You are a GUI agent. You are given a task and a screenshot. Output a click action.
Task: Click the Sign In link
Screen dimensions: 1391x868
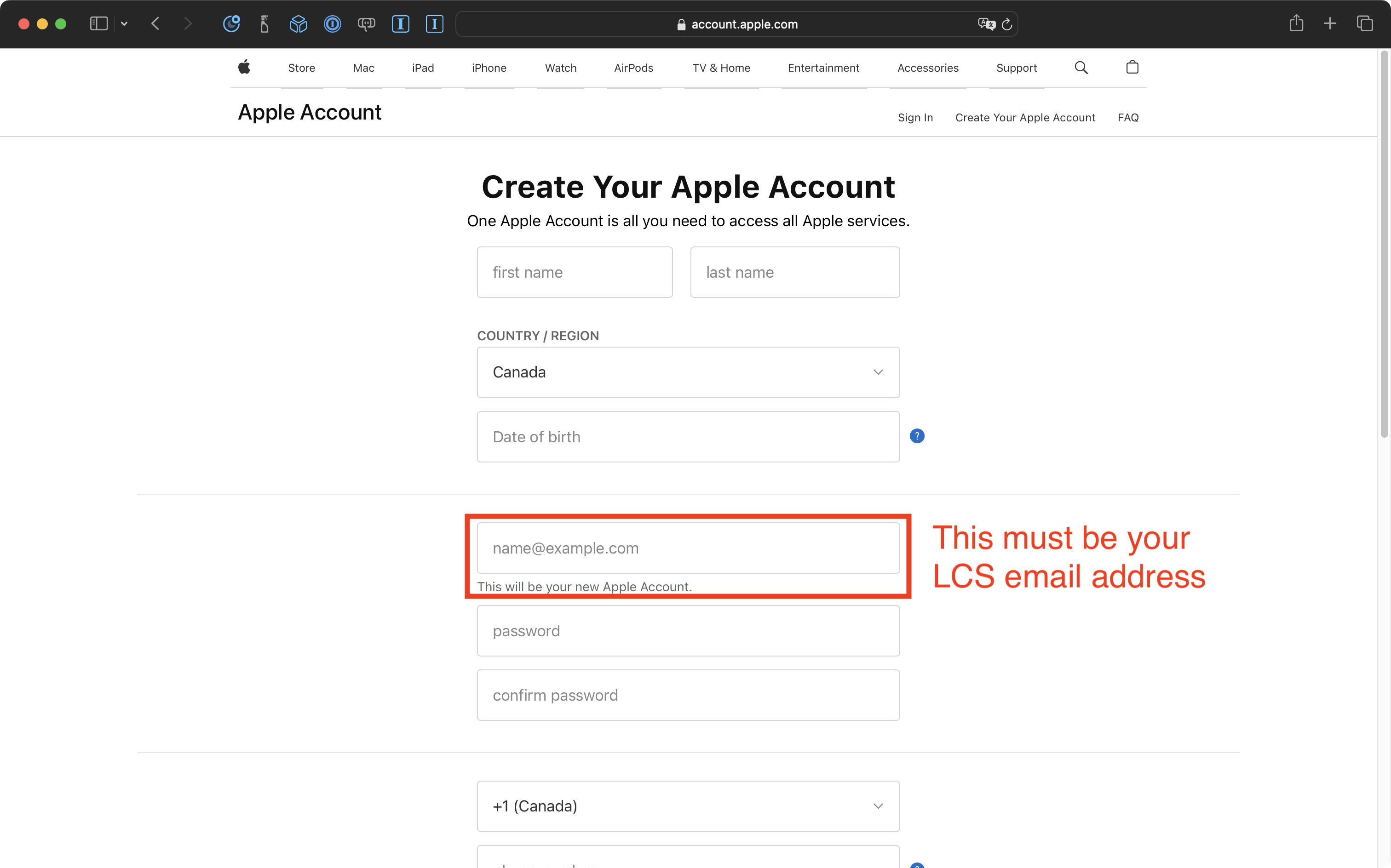[915, 118]
